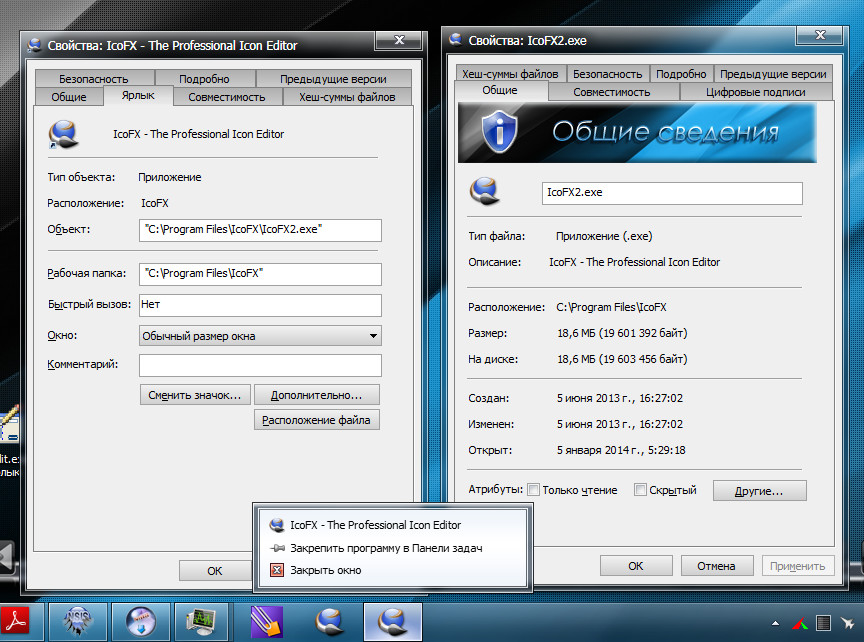864x642 pixels.
Task: Click the highlighted IcoFX taskbar button
Action: pyautogui.click(x=392, y=622)
